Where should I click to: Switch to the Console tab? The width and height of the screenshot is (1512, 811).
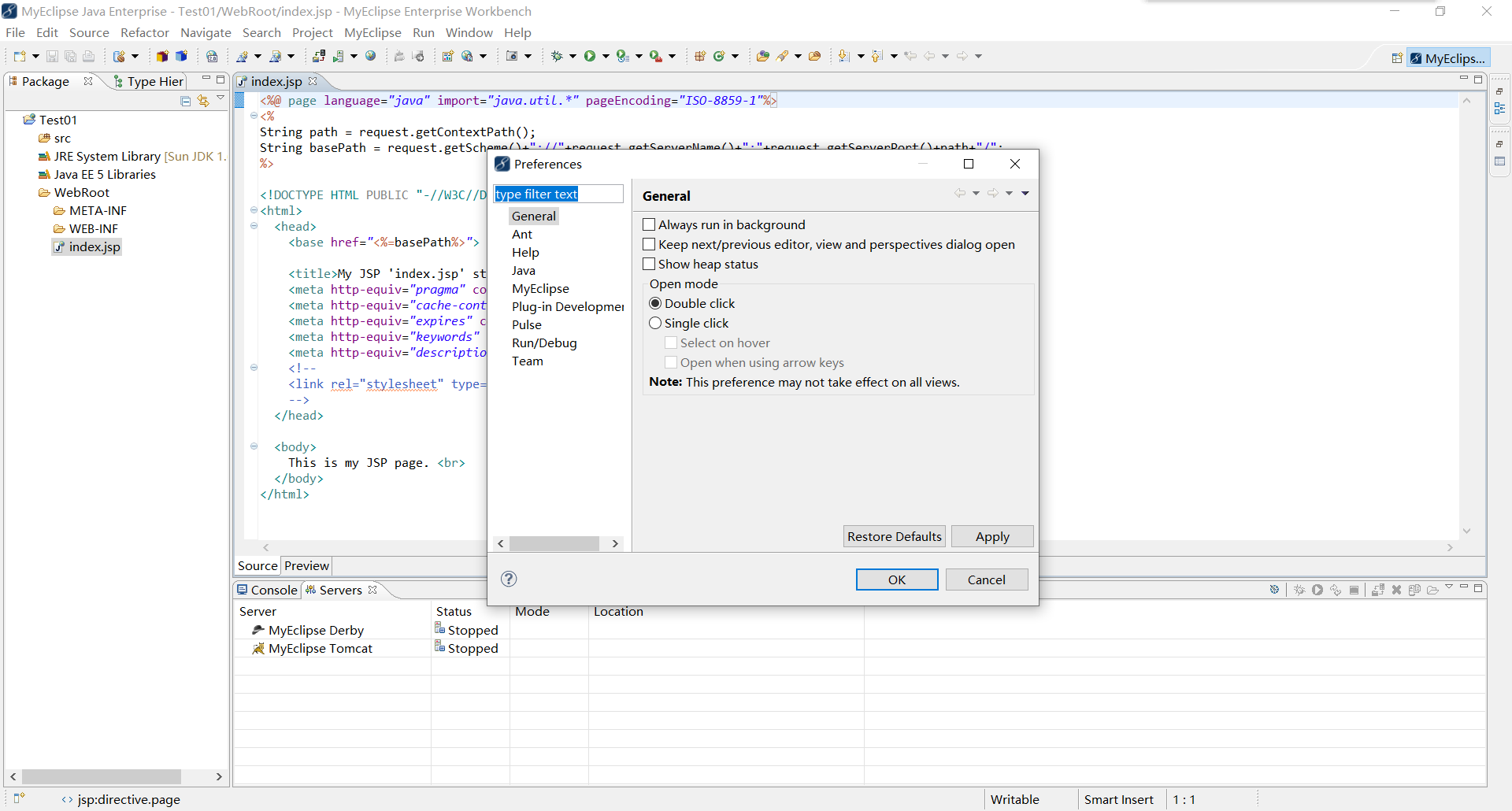click(268, 590)
